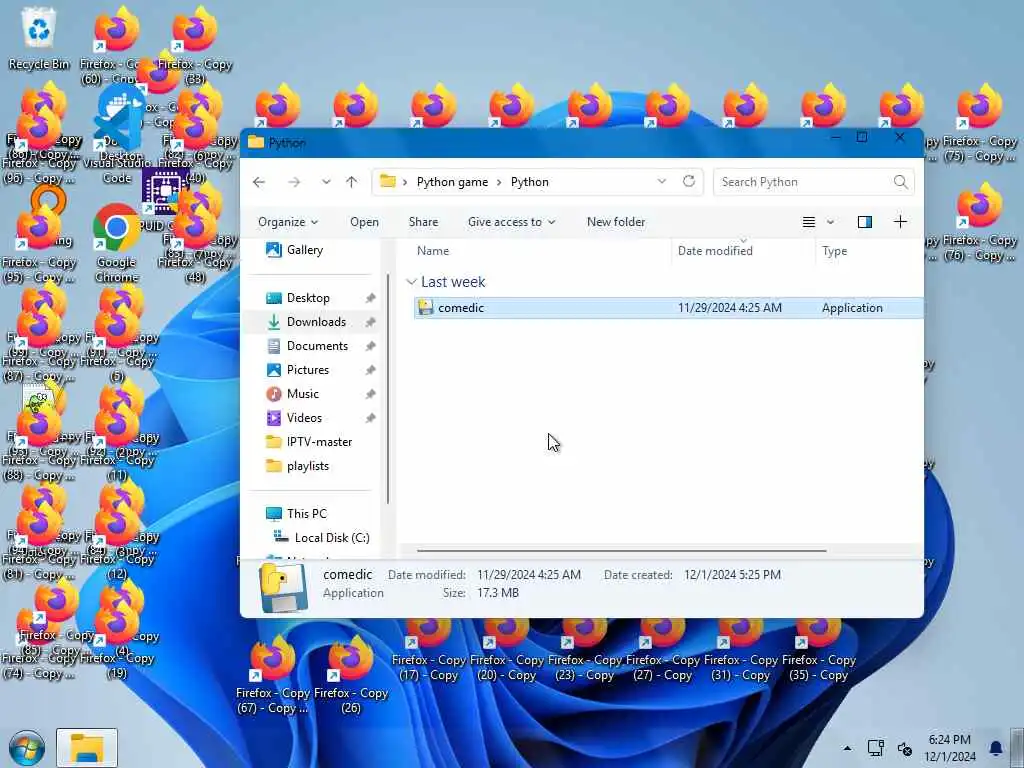Click Share in the command bar

point(423,222)
